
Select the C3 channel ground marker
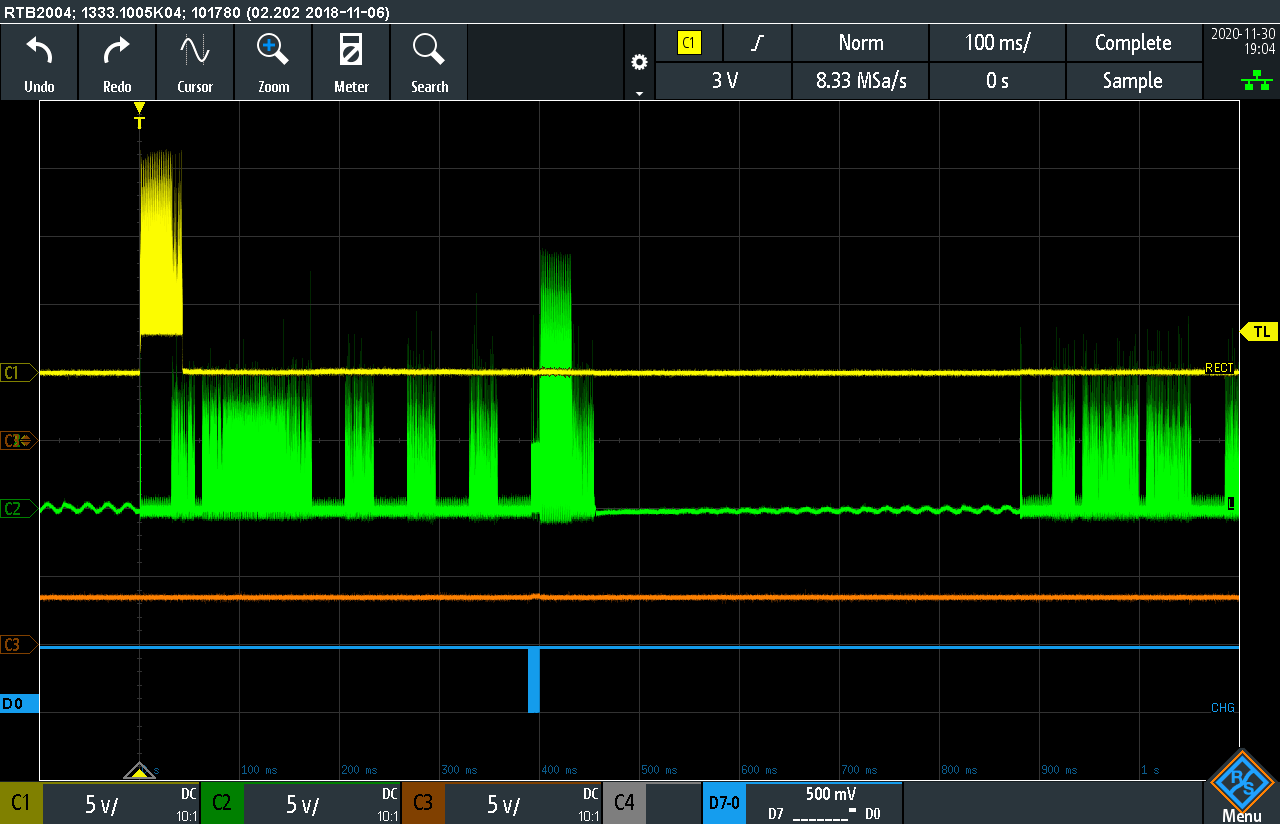(x=18, y=645)
